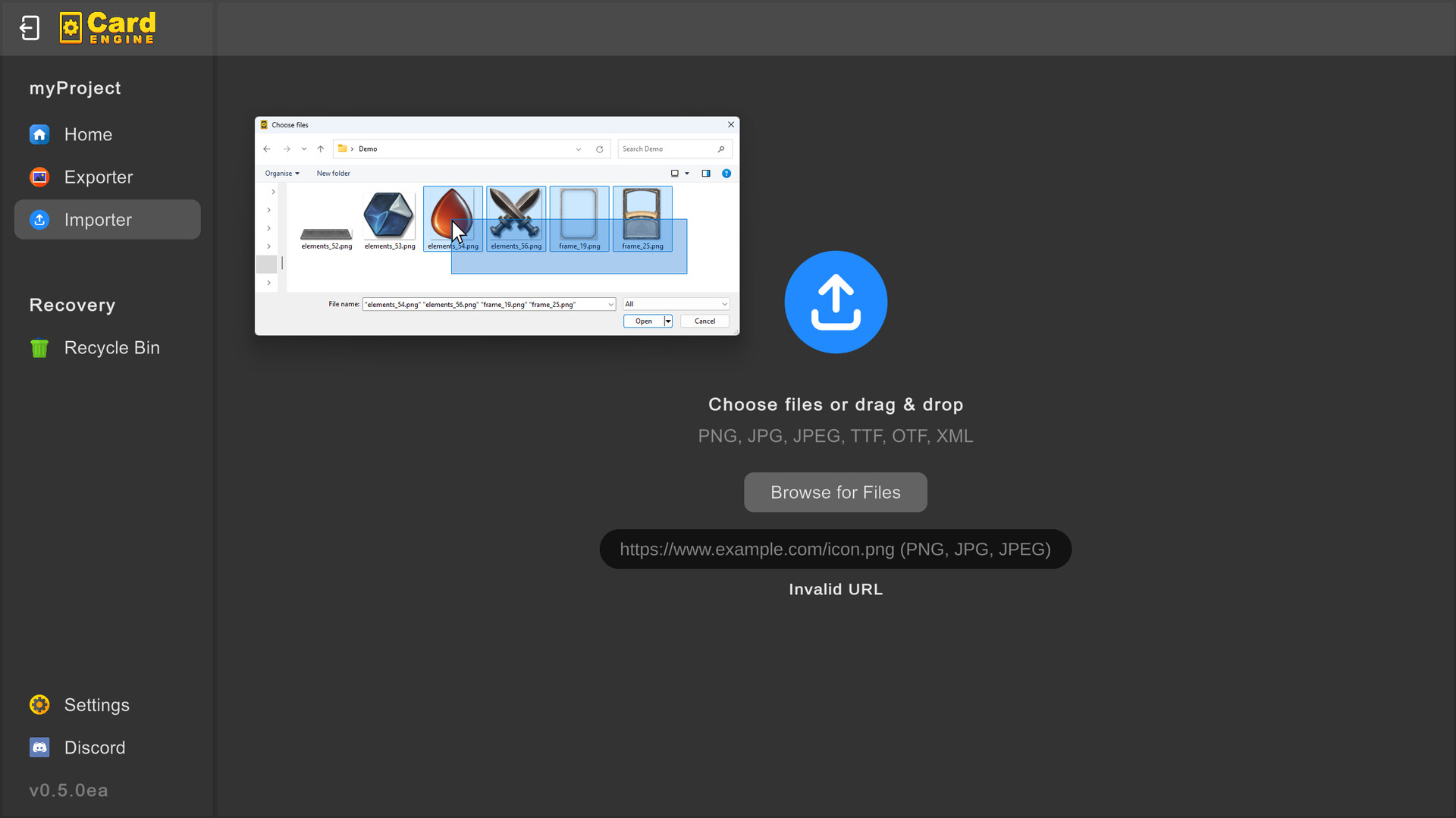Cancel the Choose files dialog
Image resolution: width=1456 pixels, height=818 pixels.
(x=704, y=321)
